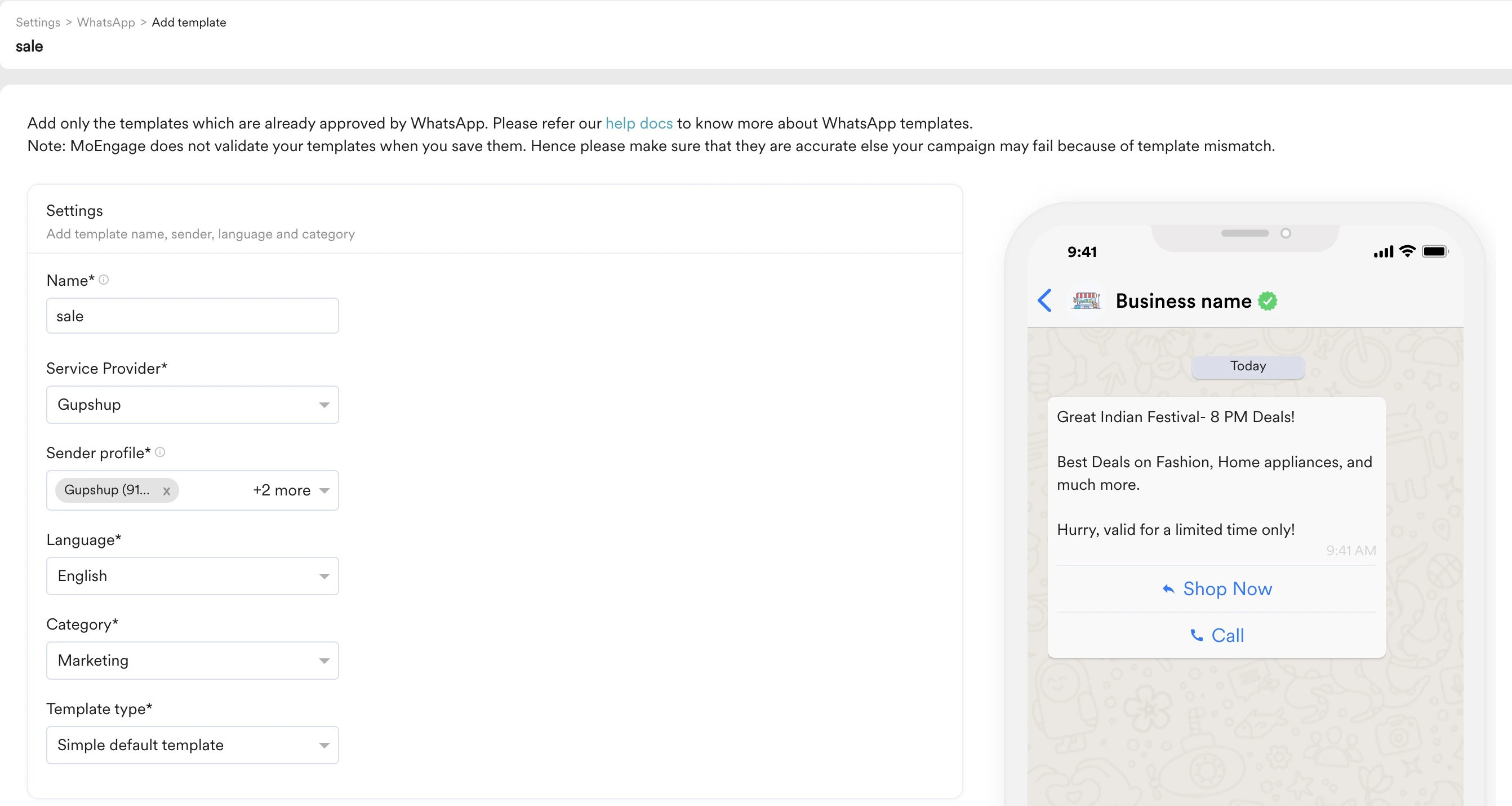Open the Service Provider dropdown
This screenshot has width=1512, height=806.
pos(193,405)
